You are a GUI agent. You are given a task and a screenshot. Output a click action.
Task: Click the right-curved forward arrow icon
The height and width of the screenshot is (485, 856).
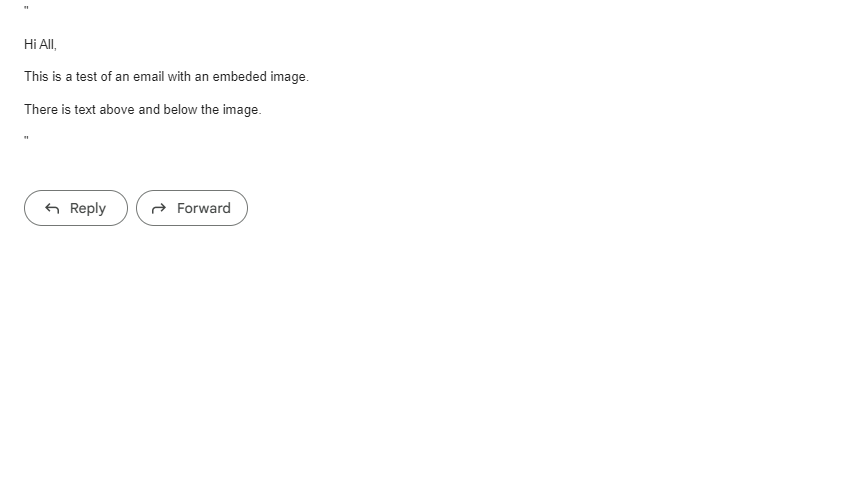click(159, 208)
